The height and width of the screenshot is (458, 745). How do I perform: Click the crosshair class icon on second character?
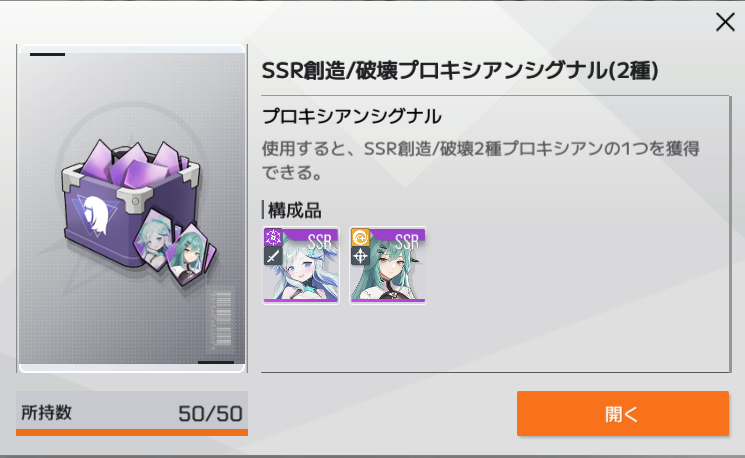point(360,256)
